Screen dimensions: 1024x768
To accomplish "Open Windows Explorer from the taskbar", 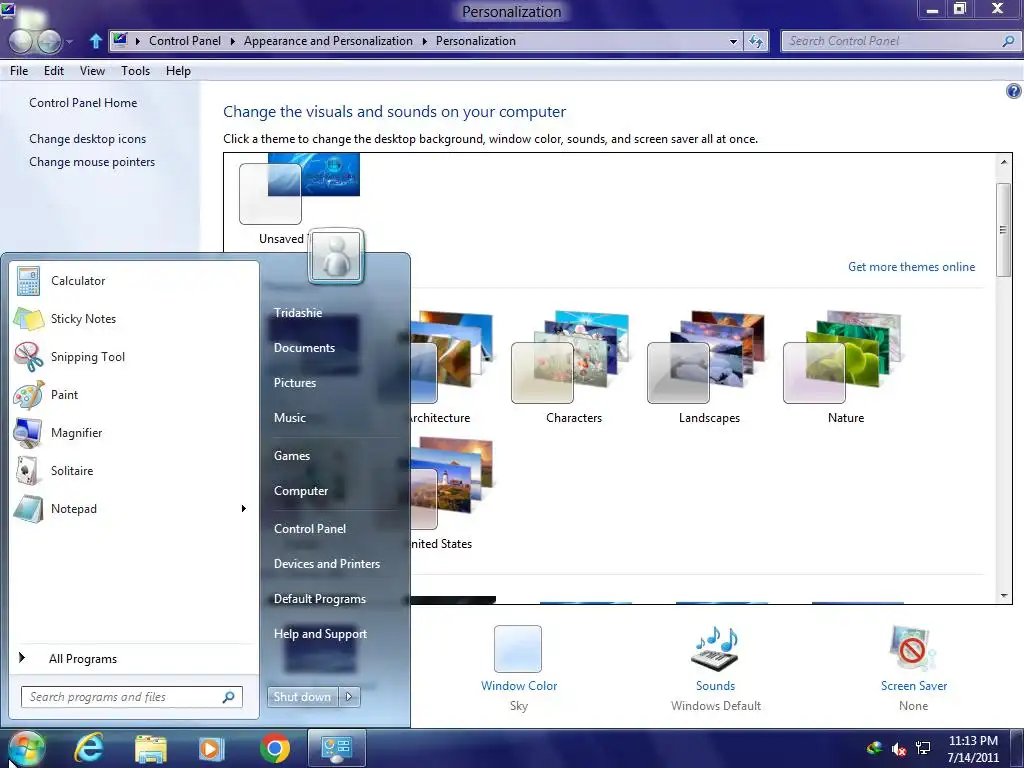I will click(151, 748).
